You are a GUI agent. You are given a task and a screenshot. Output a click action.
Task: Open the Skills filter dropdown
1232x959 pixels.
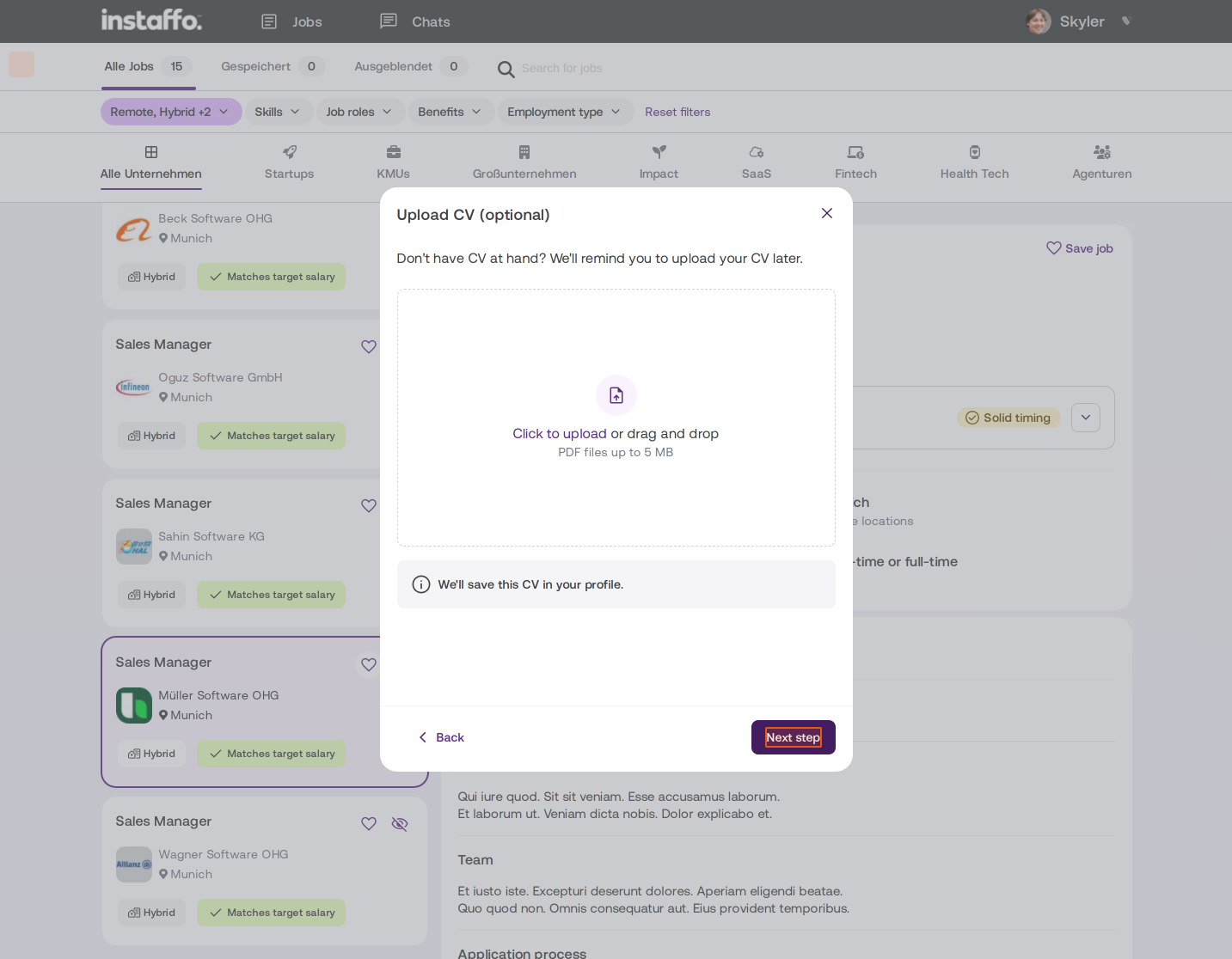tap(278, 112)
